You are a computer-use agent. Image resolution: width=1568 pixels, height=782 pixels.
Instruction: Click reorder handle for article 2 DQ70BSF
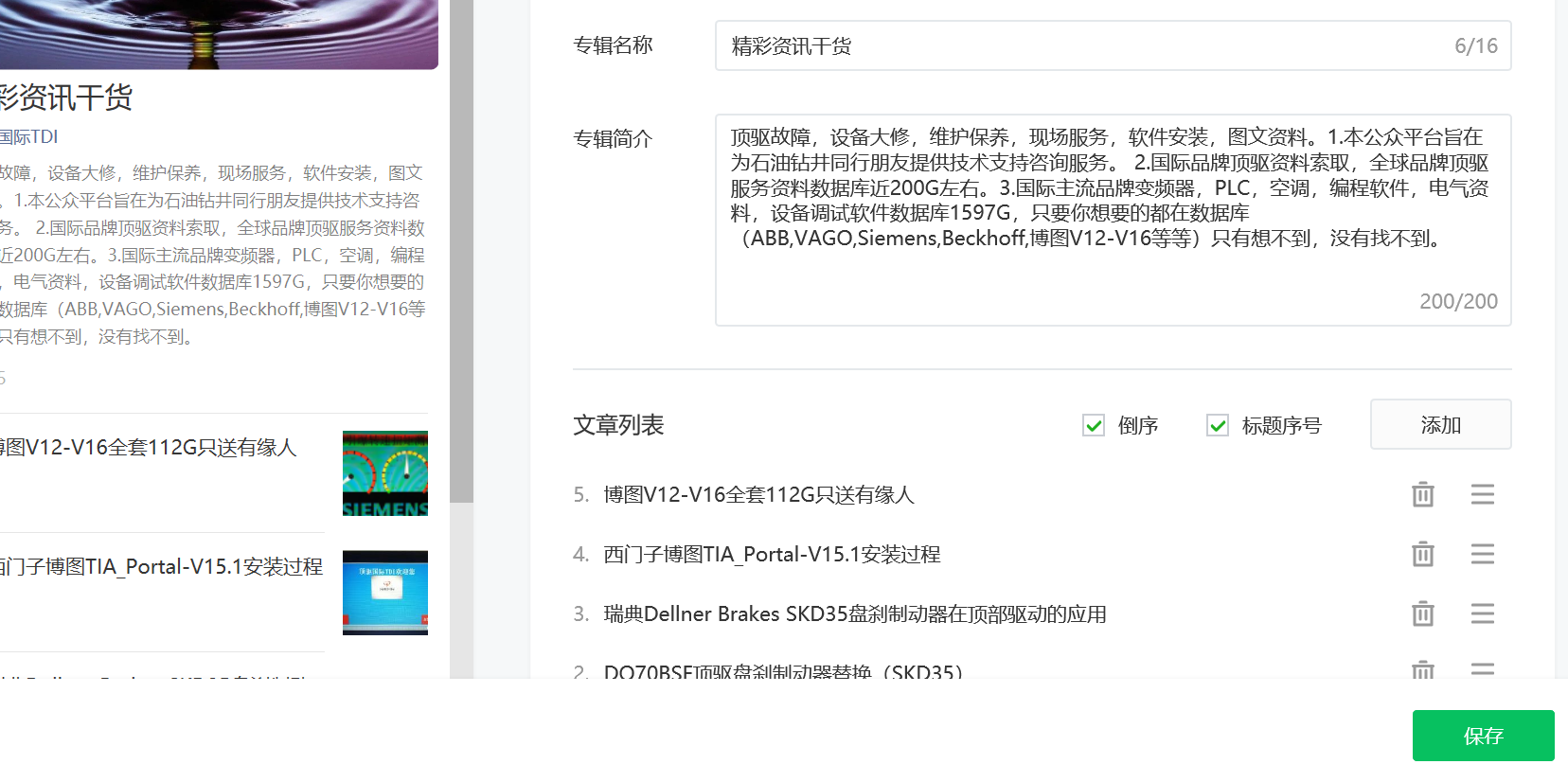click(x=1482, y=669)
